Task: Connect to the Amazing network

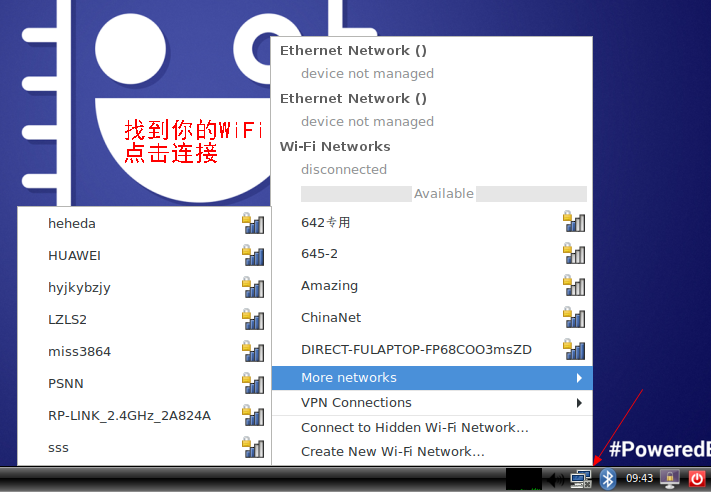Action: point(432,286)
